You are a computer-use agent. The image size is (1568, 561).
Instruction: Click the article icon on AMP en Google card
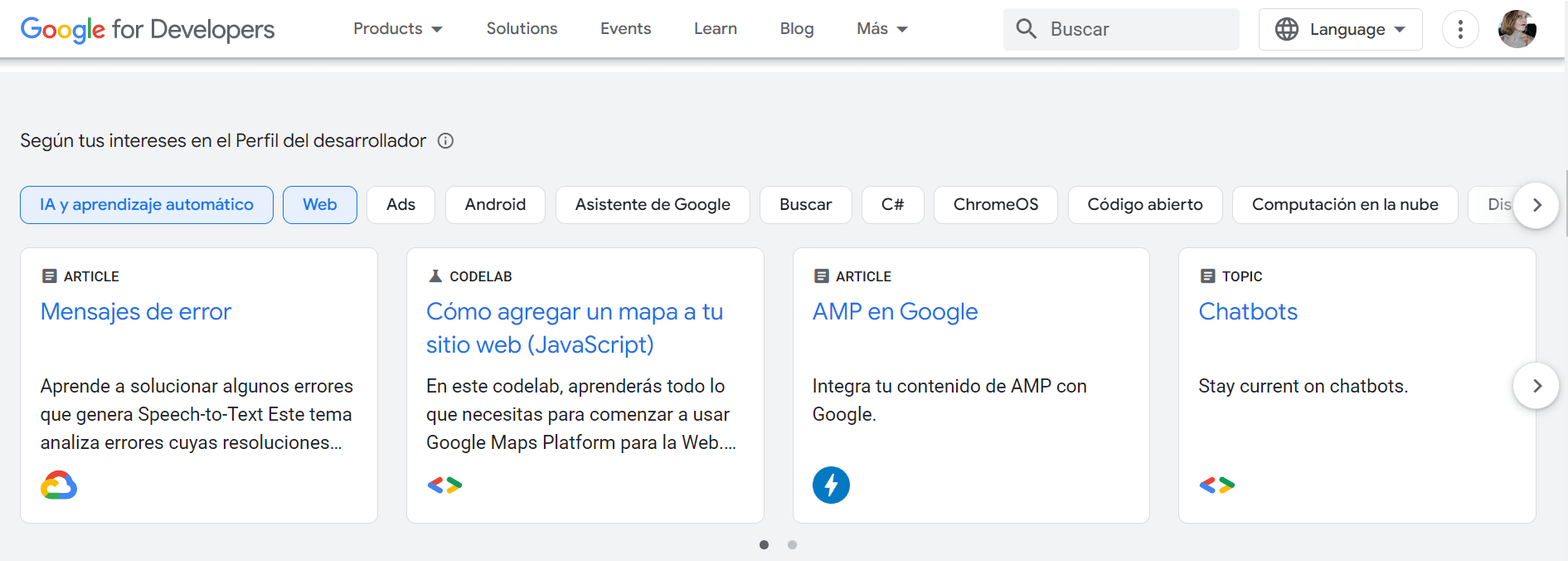pos(822,276)
